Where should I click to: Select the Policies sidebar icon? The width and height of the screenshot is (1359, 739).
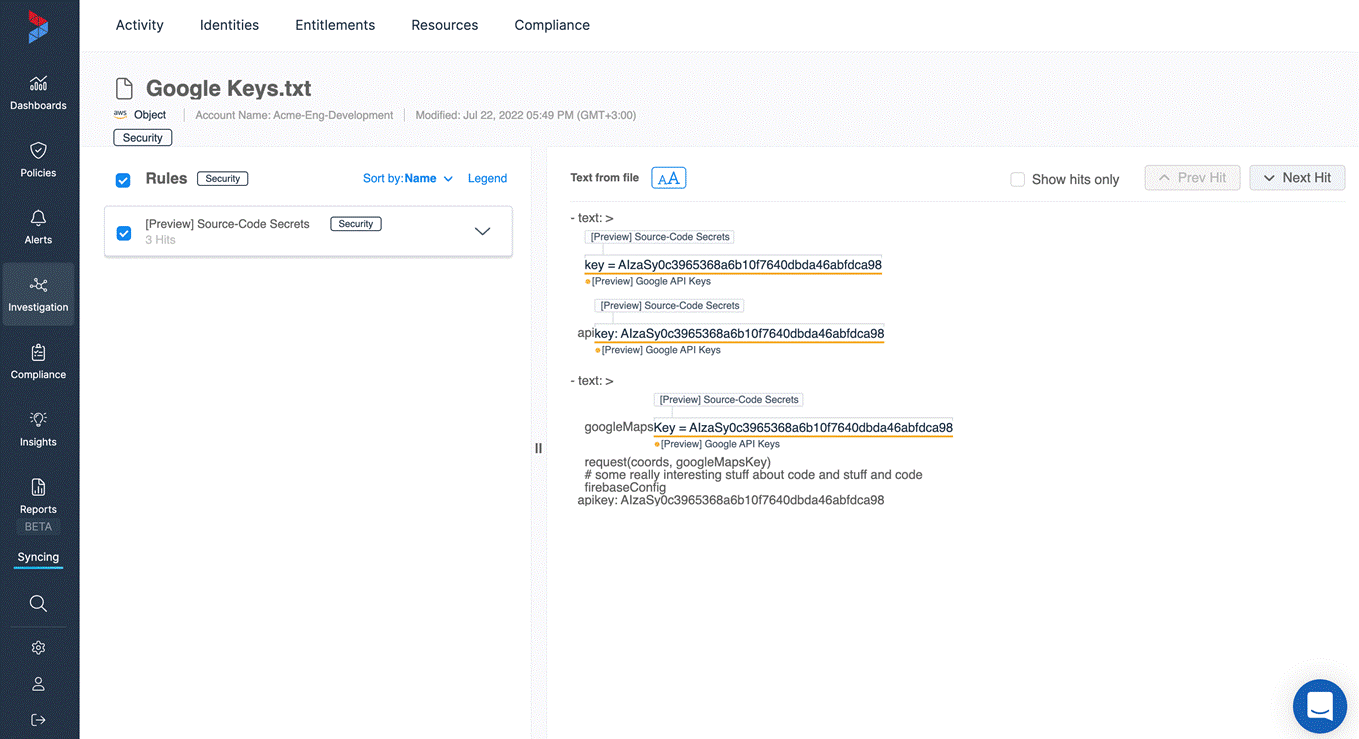(x=38, y=161)
